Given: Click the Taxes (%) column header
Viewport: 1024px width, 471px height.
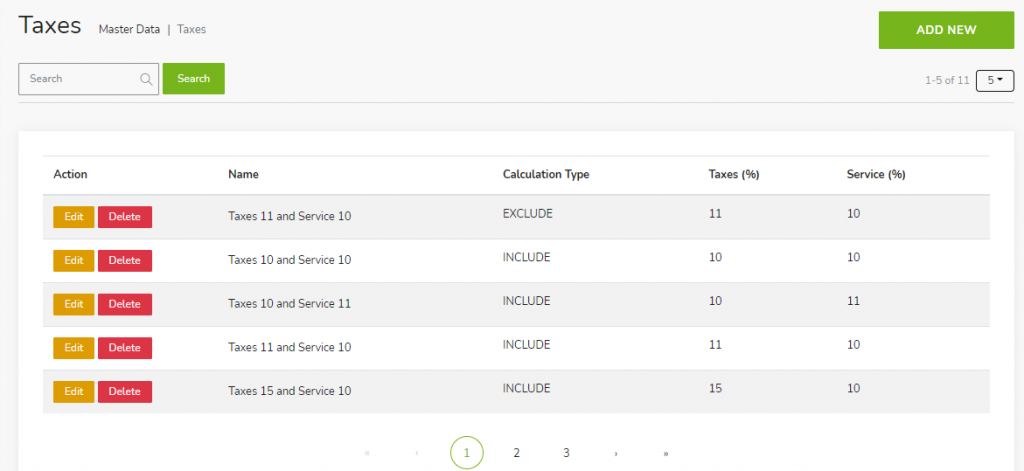Looking at the screenshot, I should (733, 174).
